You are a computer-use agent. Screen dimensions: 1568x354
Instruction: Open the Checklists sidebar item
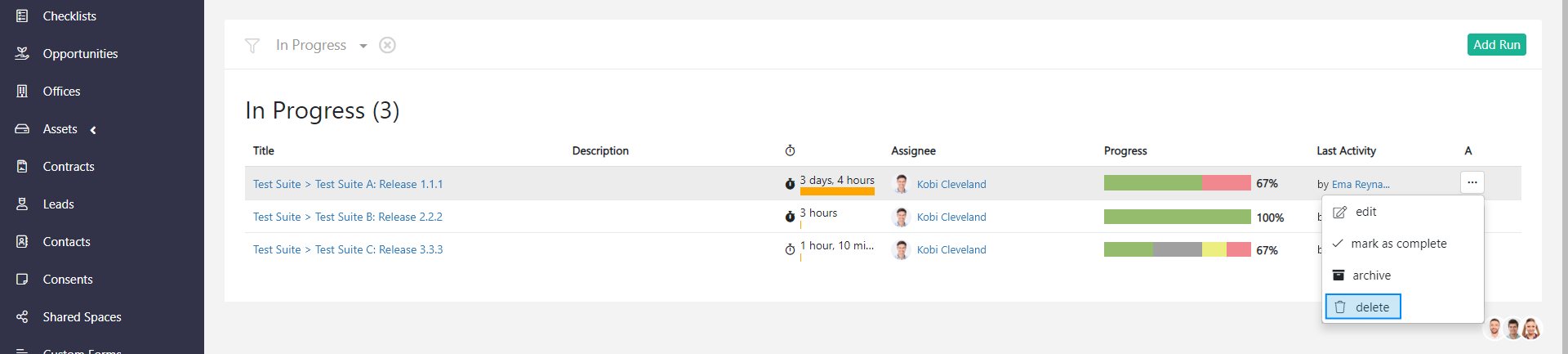coord(69,16)
